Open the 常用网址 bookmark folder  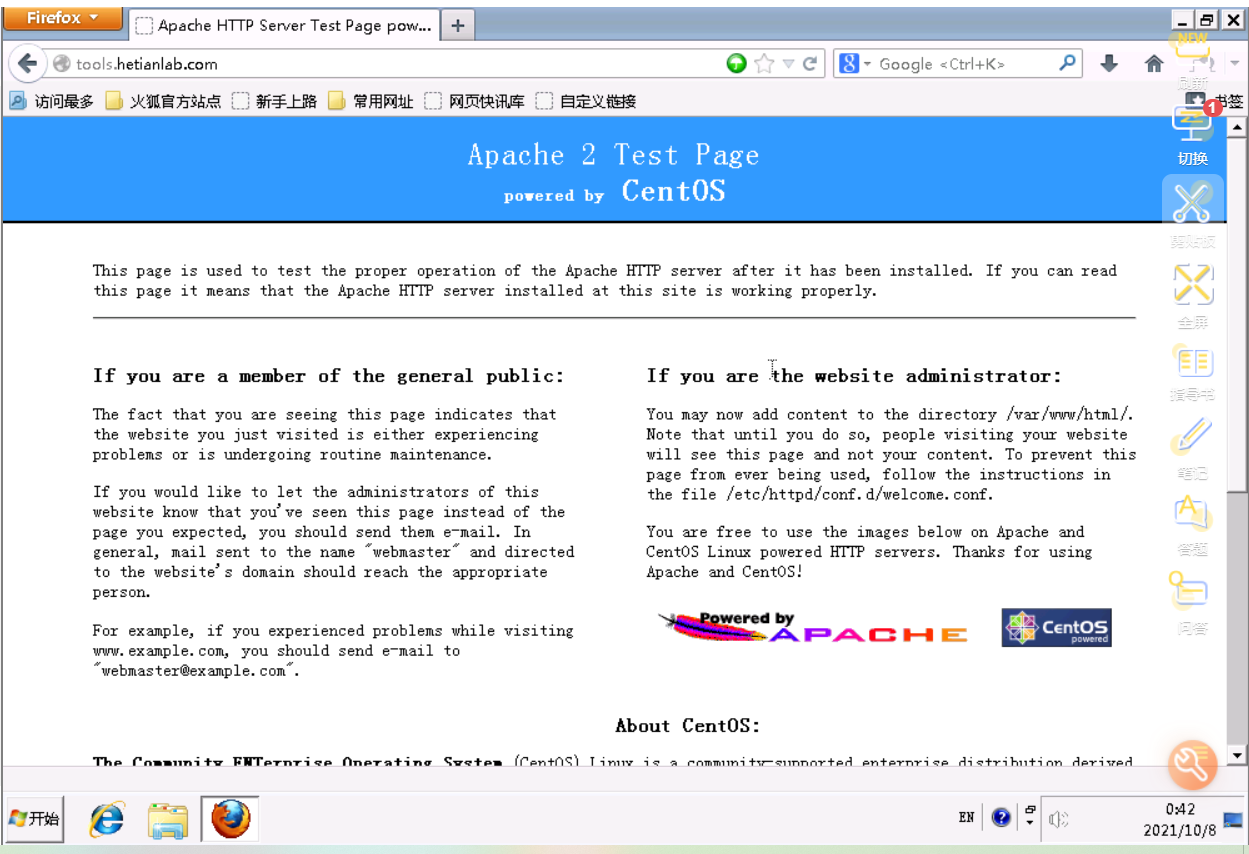370,101
